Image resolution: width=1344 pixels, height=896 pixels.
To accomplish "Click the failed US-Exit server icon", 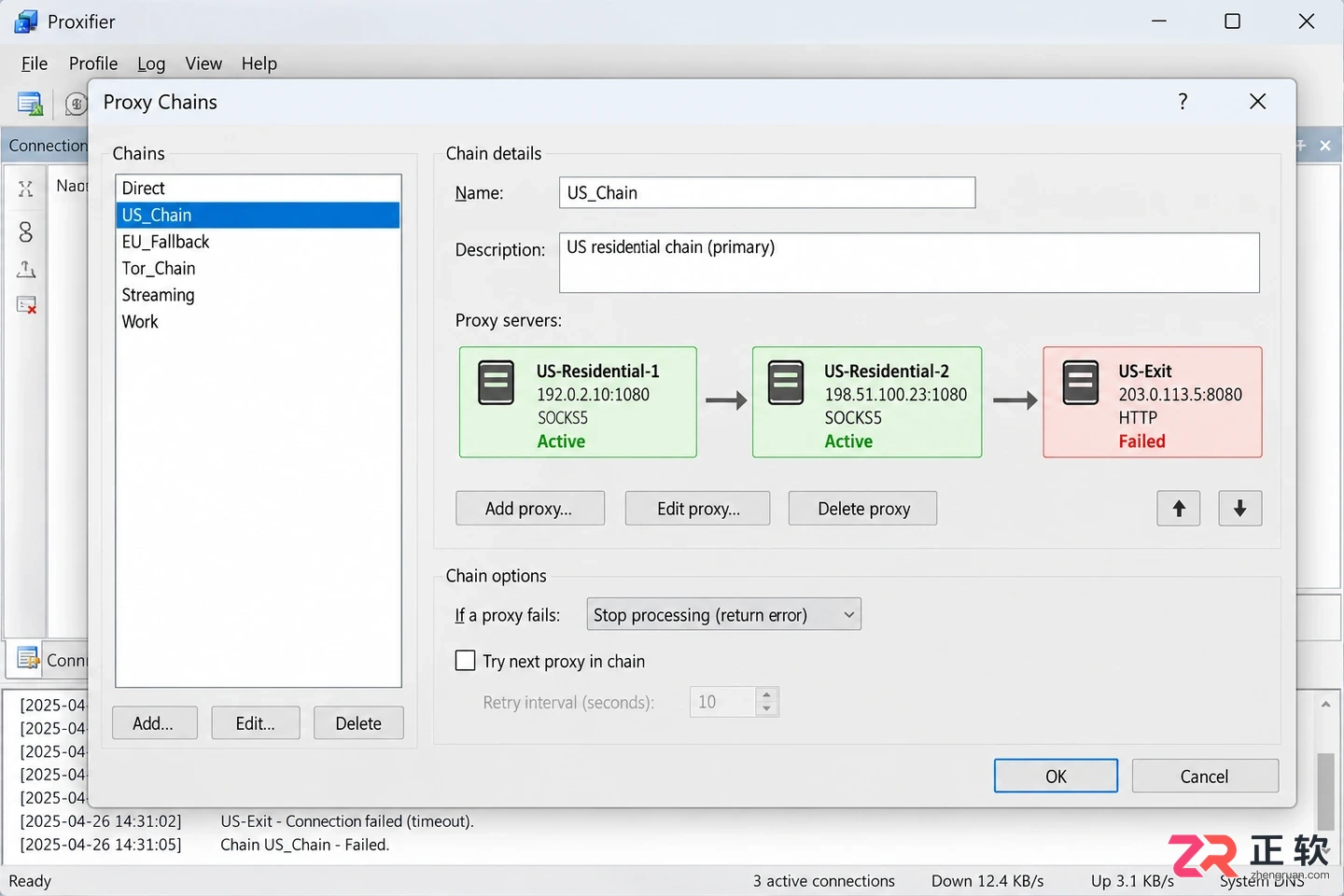I will click(x=1081, y=382).
